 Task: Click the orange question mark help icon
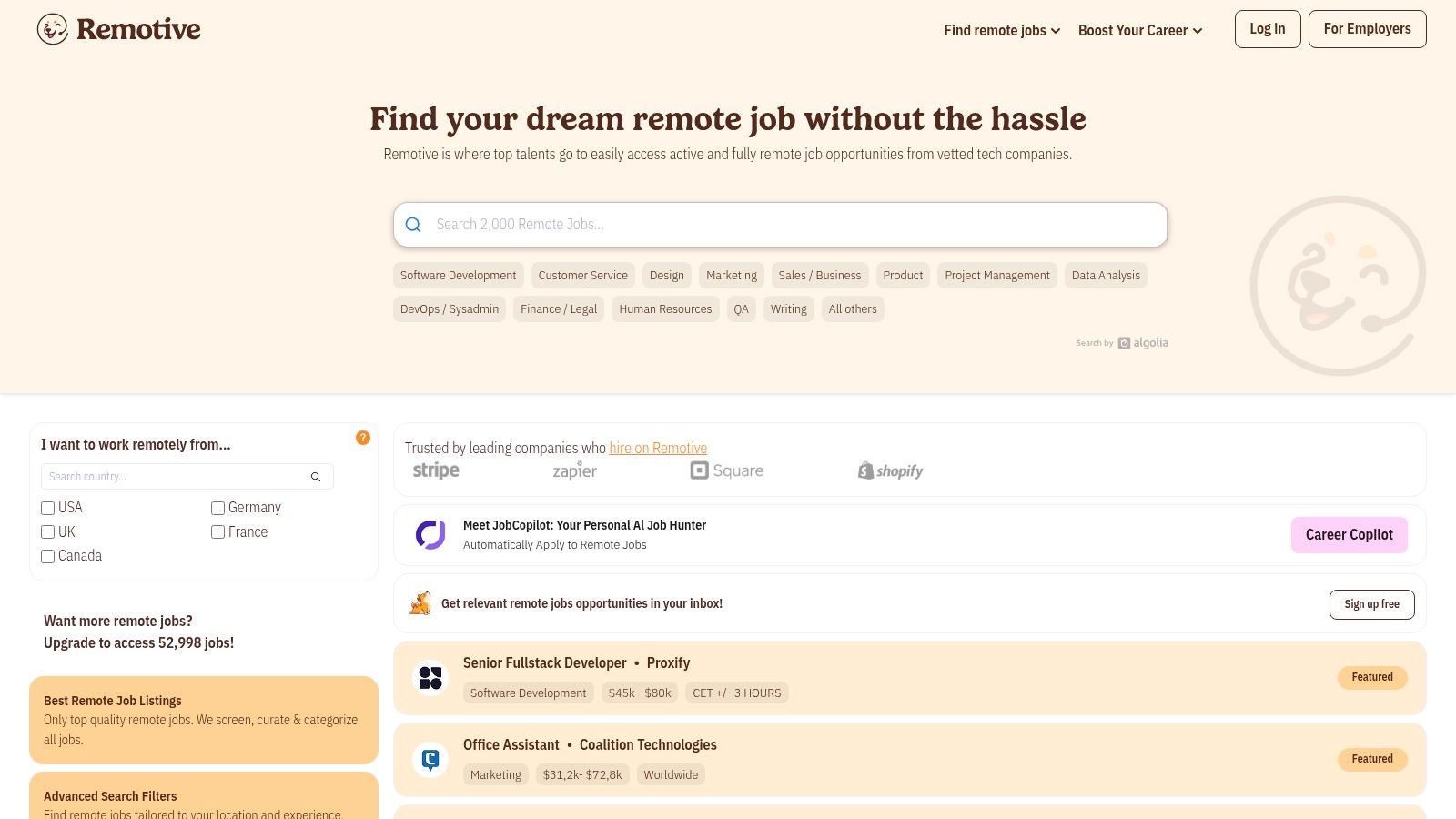point(363,438)
